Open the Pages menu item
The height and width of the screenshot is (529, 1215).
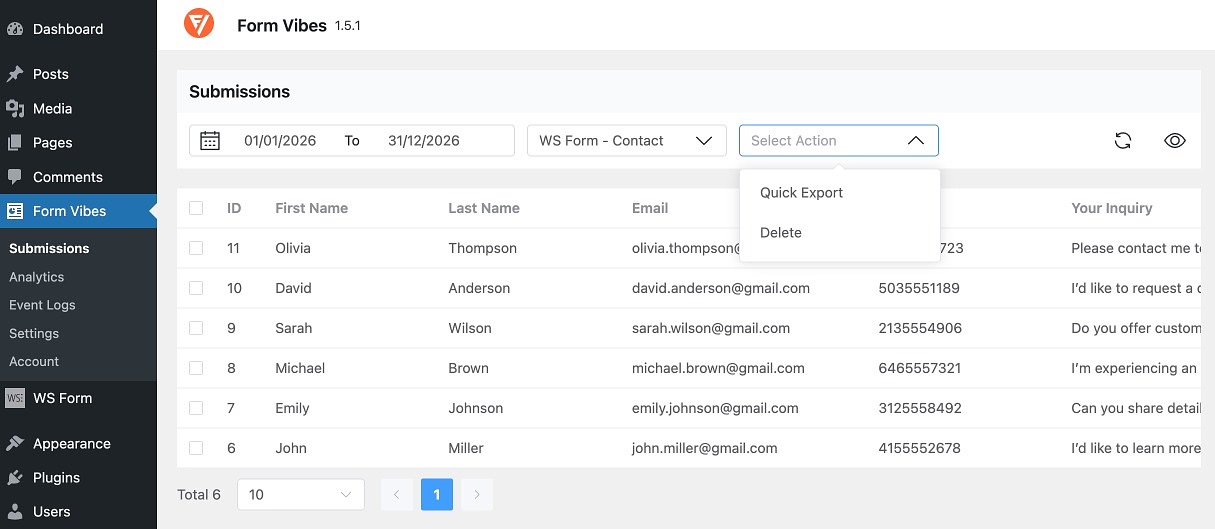point(78,142)
